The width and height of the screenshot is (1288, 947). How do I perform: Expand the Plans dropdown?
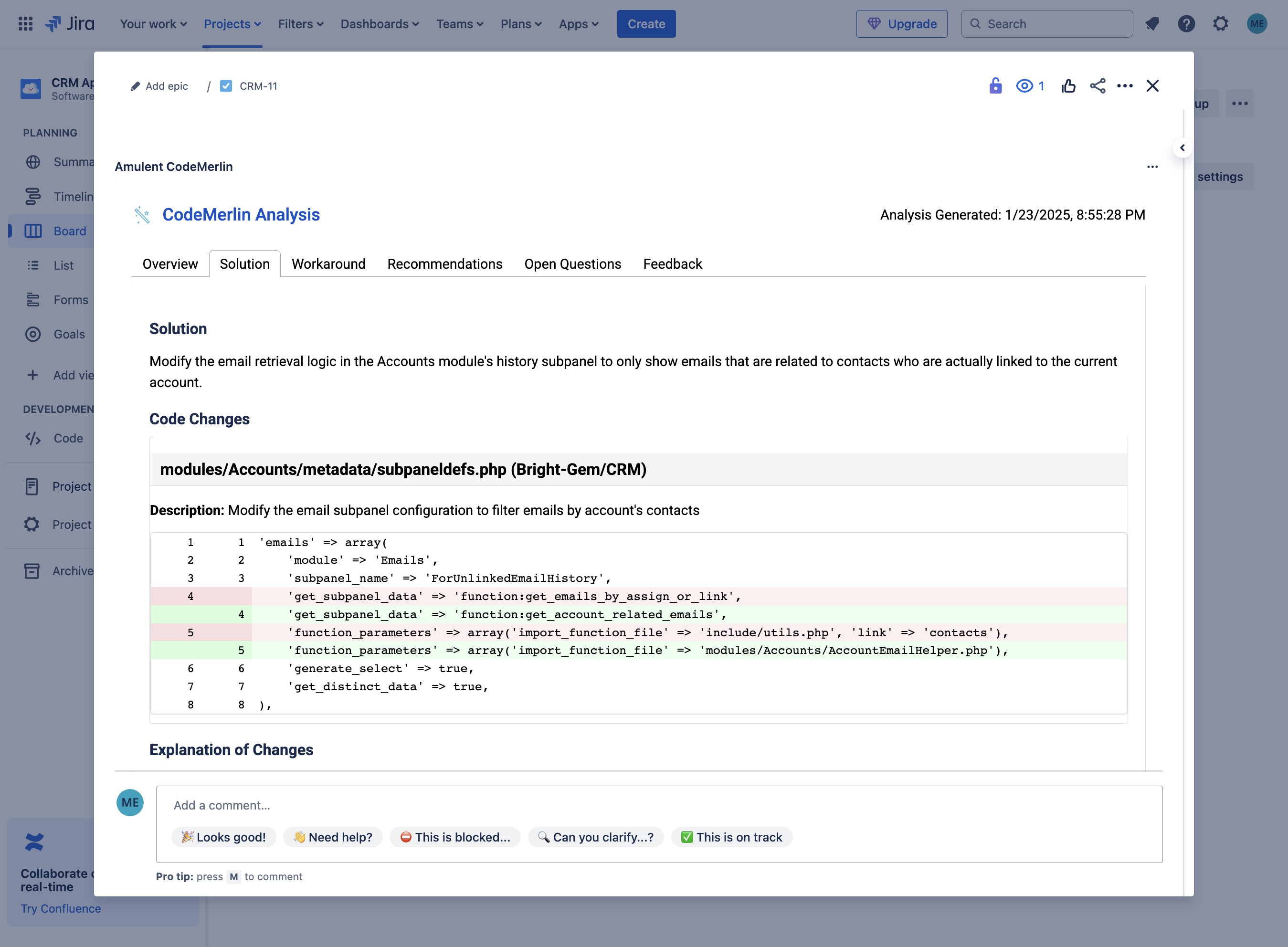[521, 24]
